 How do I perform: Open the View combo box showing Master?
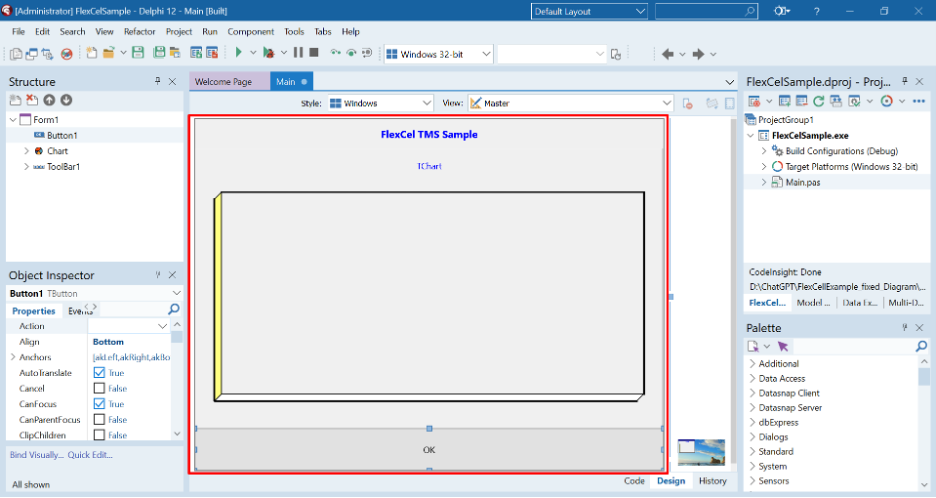pos(570,103)
